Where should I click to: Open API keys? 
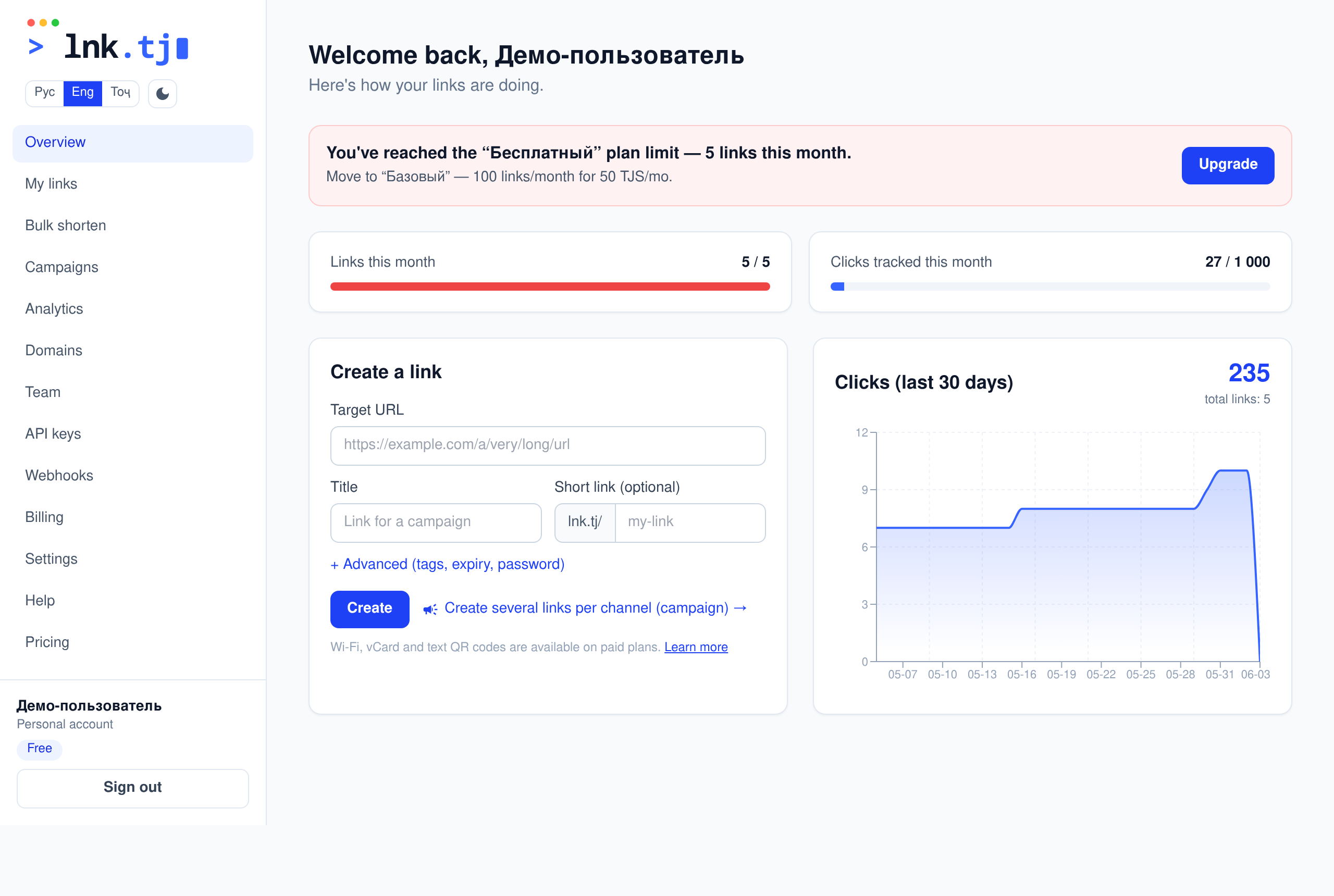pyautogui.click(x=132, y=434)
